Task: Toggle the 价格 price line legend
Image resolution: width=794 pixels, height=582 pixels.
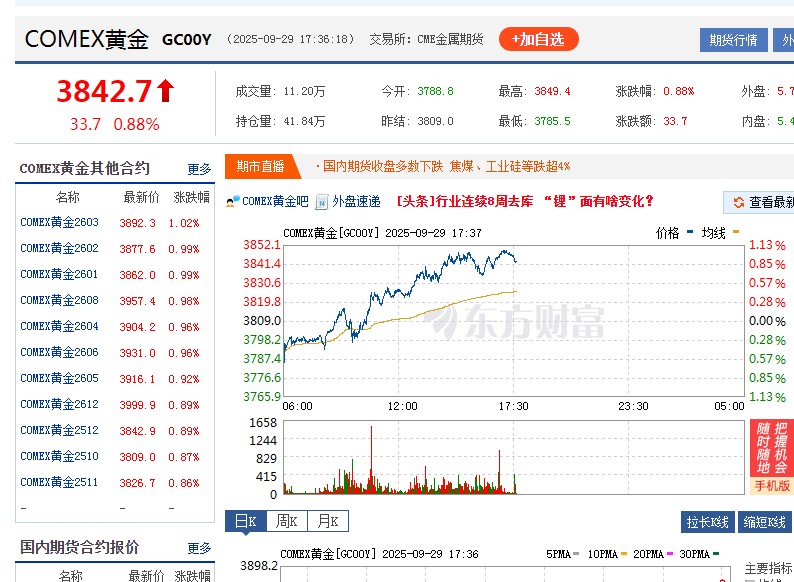Action: 674,232
